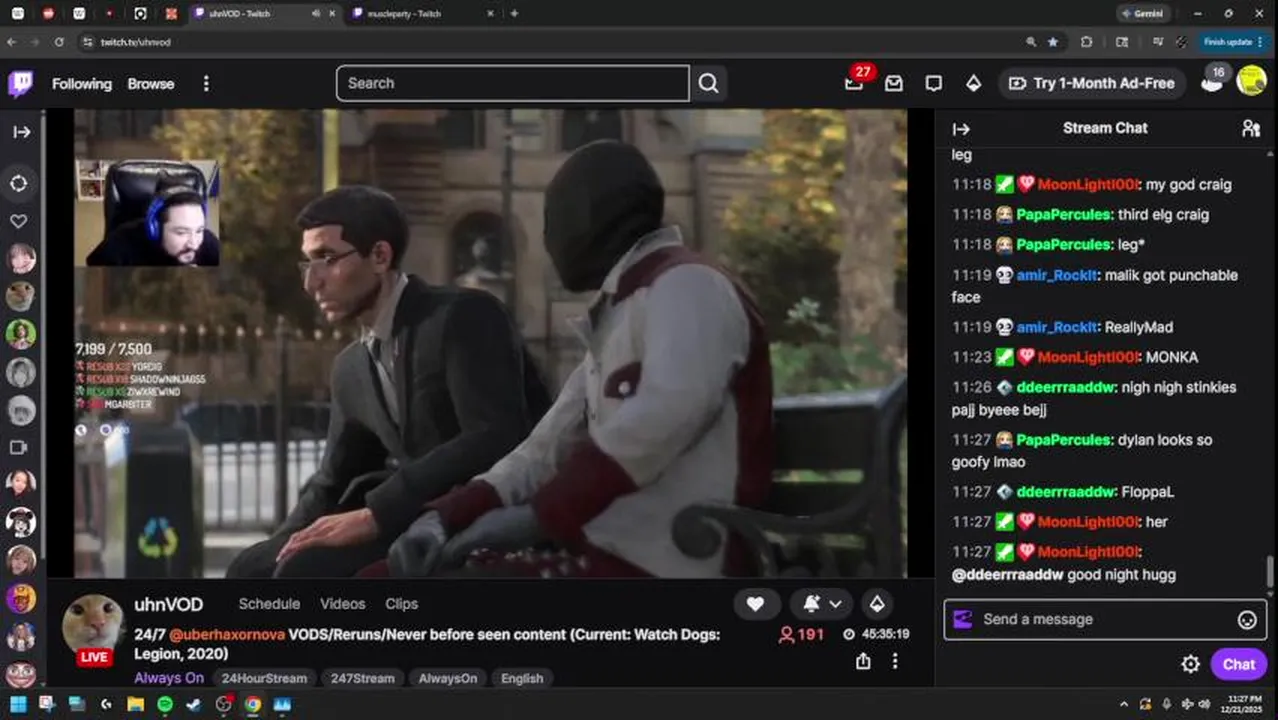Expand the left followed channels sidebar
1278x720 pixels.
21,132
